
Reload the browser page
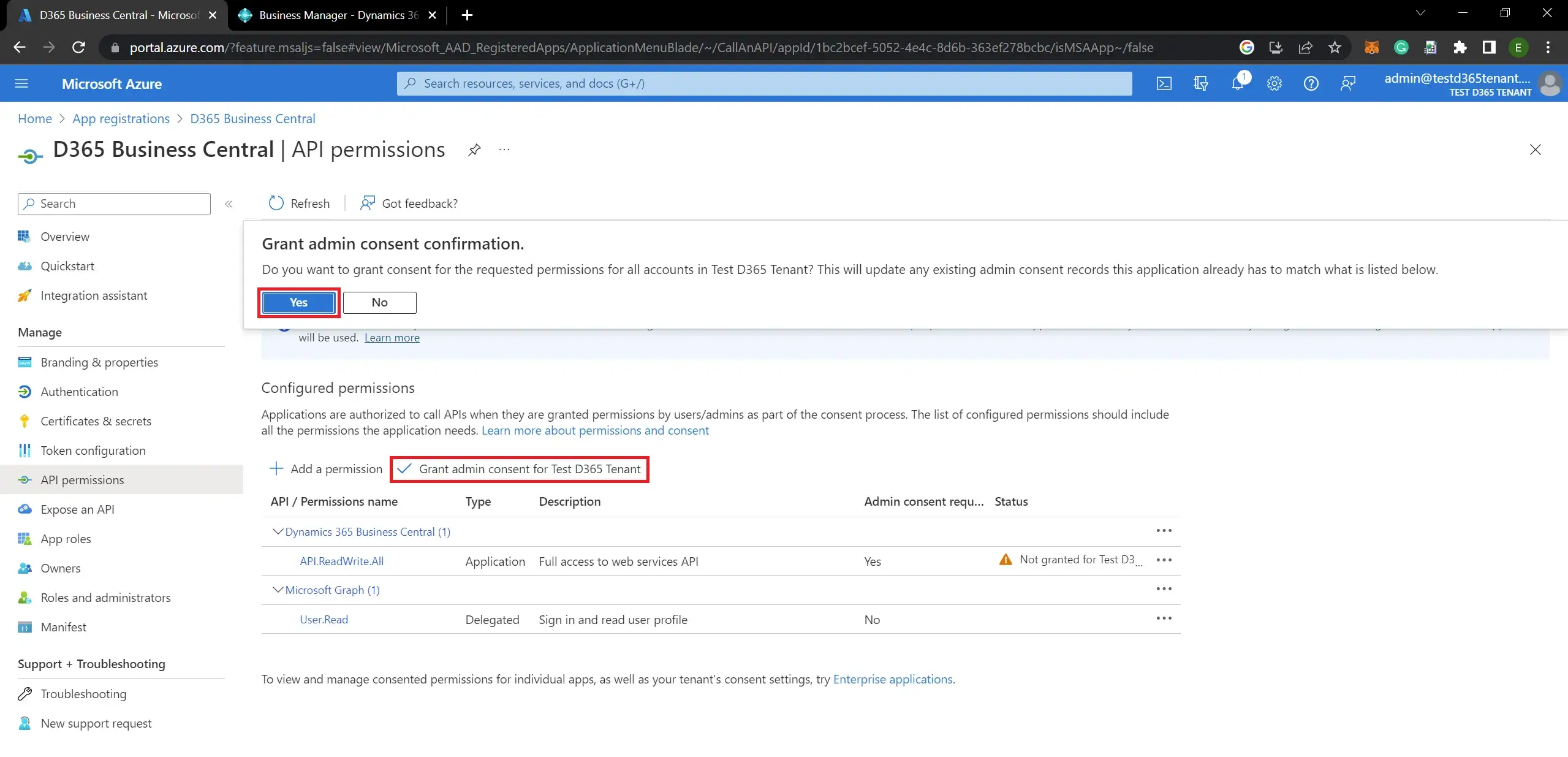click(78, 47)
